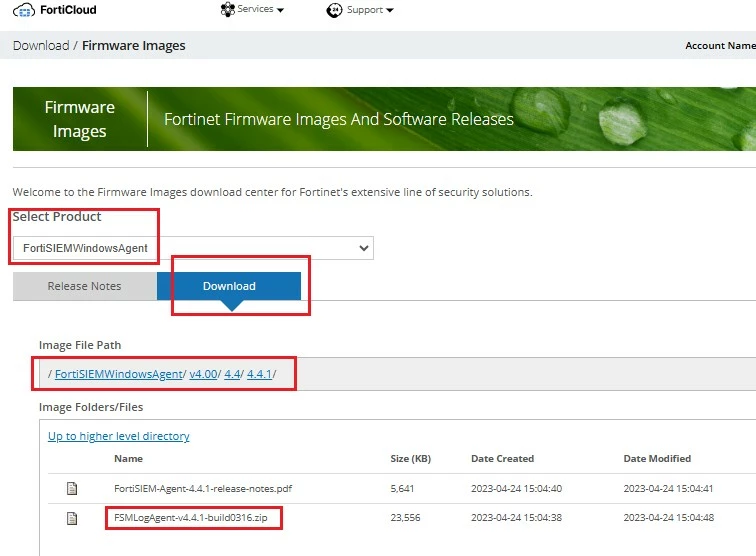The image size is (756, 556).
Task: Click Firmware Images breadcrumb text
Action: [134, 45]
